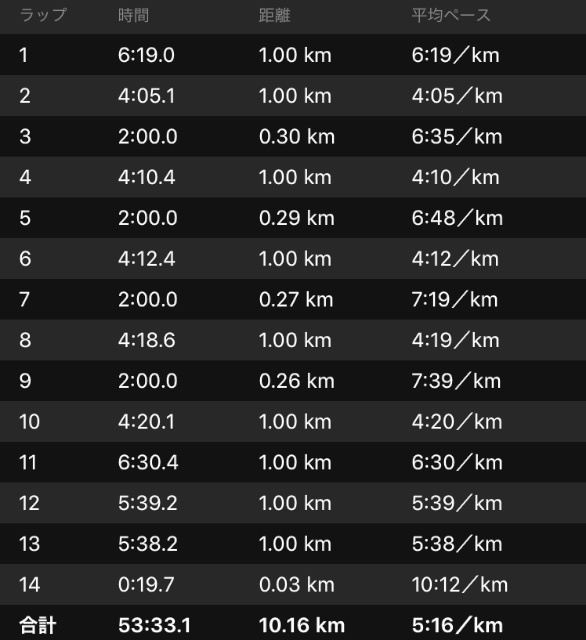Select lap 3 distance 0.30 km

point(297,136)
